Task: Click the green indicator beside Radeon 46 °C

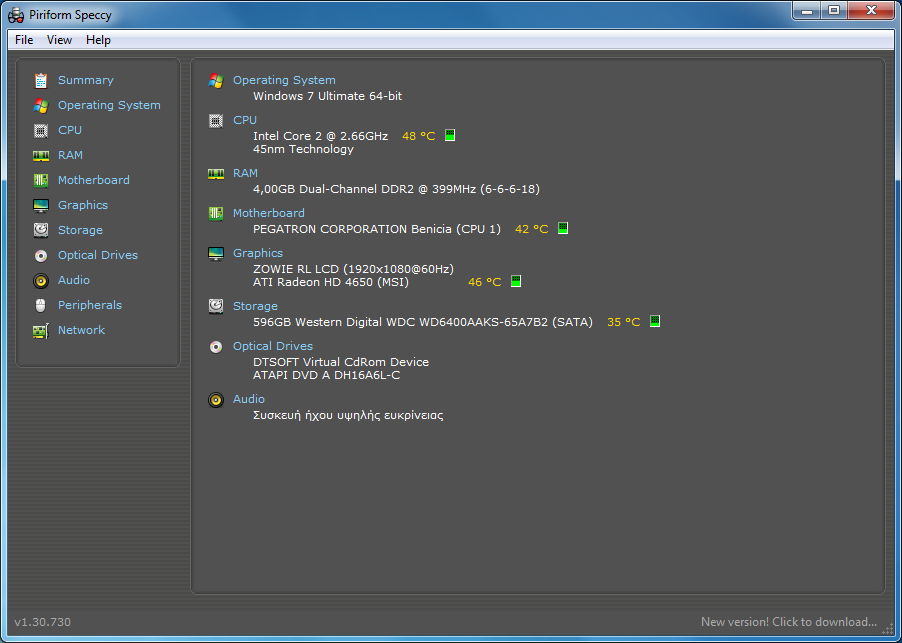Action: tap(516, 281)
